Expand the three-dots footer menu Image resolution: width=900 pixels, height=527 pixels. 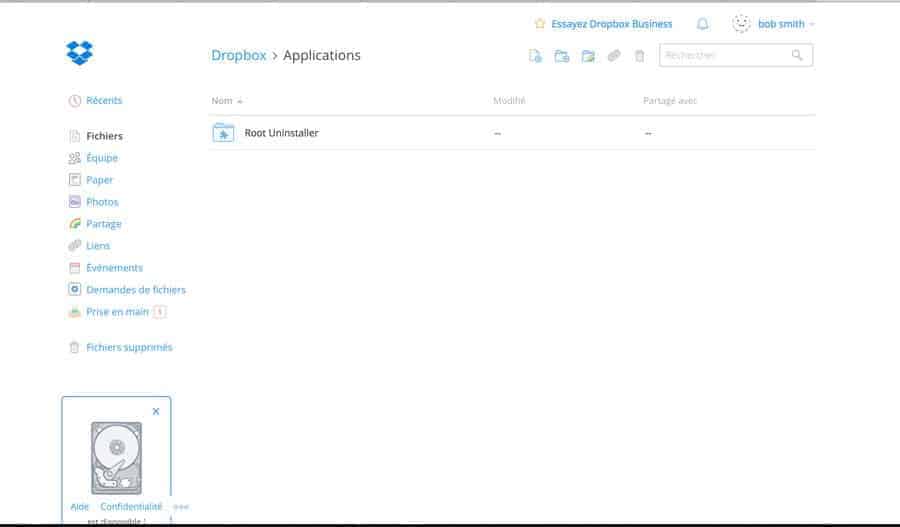[x=181, y=507]
